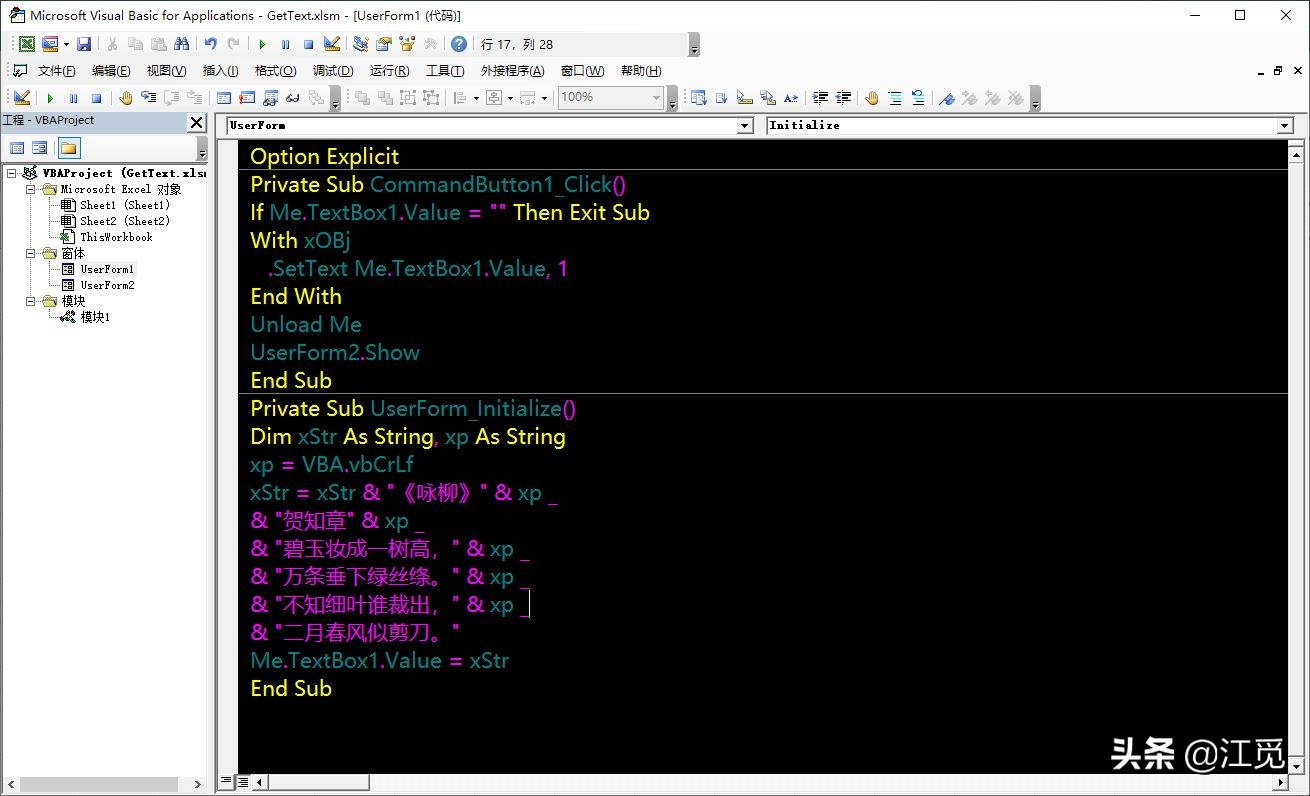1310x796 pixels.
Task: Click the Quick Watch glasses icon
Action: click(x=293, y=97)
